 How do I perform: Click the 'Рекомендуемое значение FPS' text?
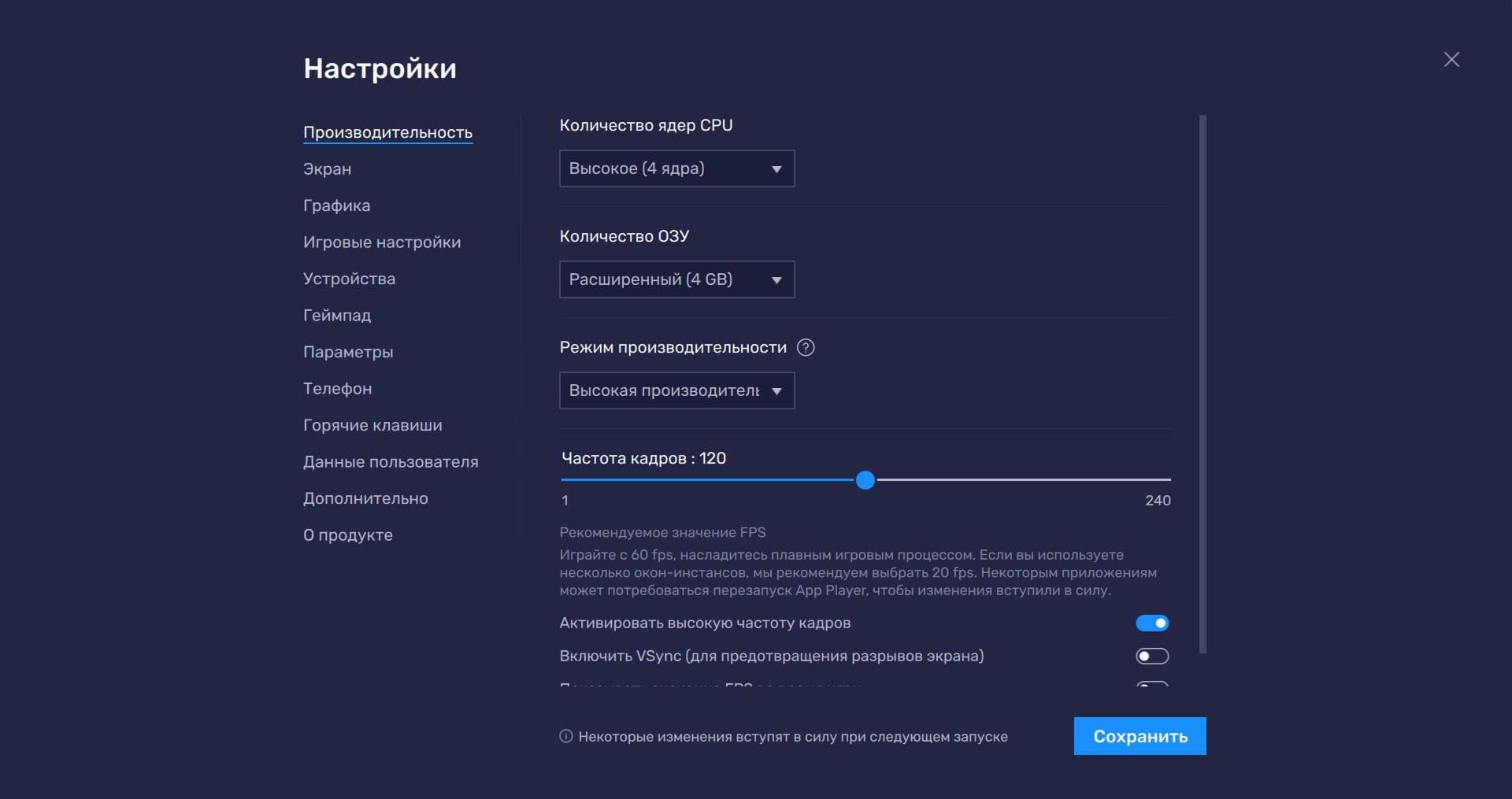point(662,533)
